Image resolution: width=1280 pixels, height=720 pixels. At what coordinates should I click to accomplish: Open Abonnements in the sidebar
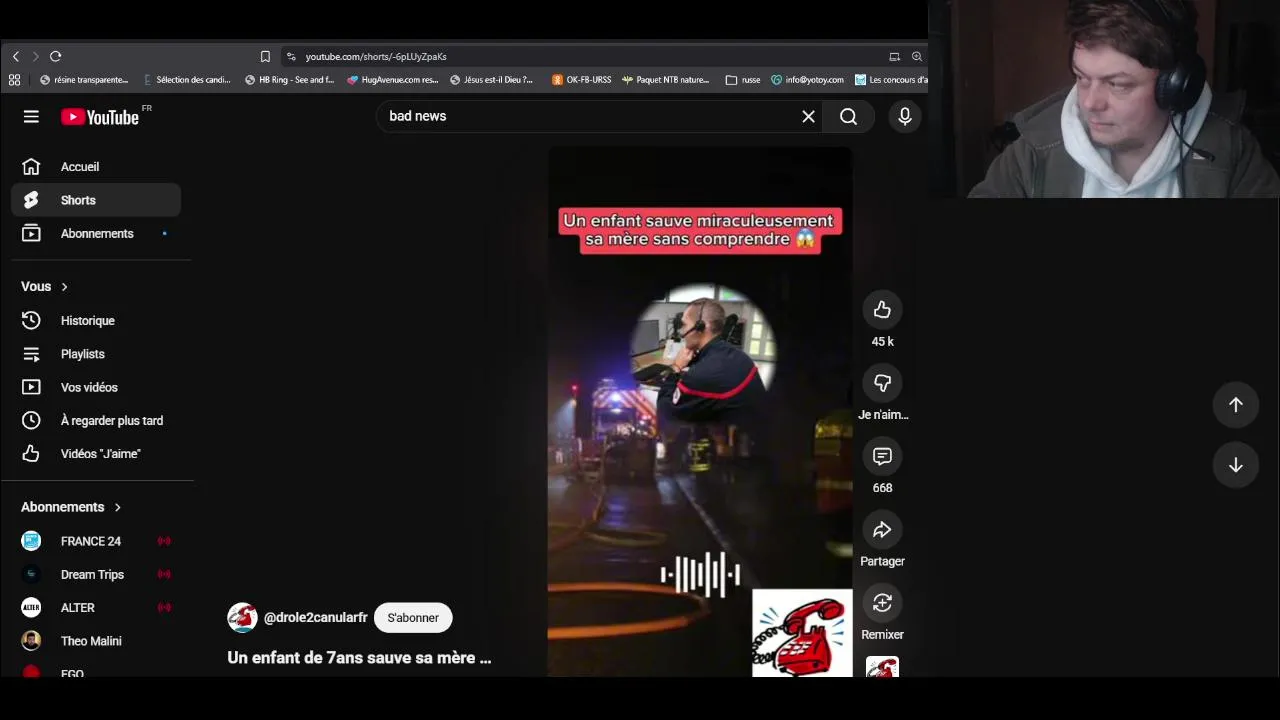click(96, 234)
